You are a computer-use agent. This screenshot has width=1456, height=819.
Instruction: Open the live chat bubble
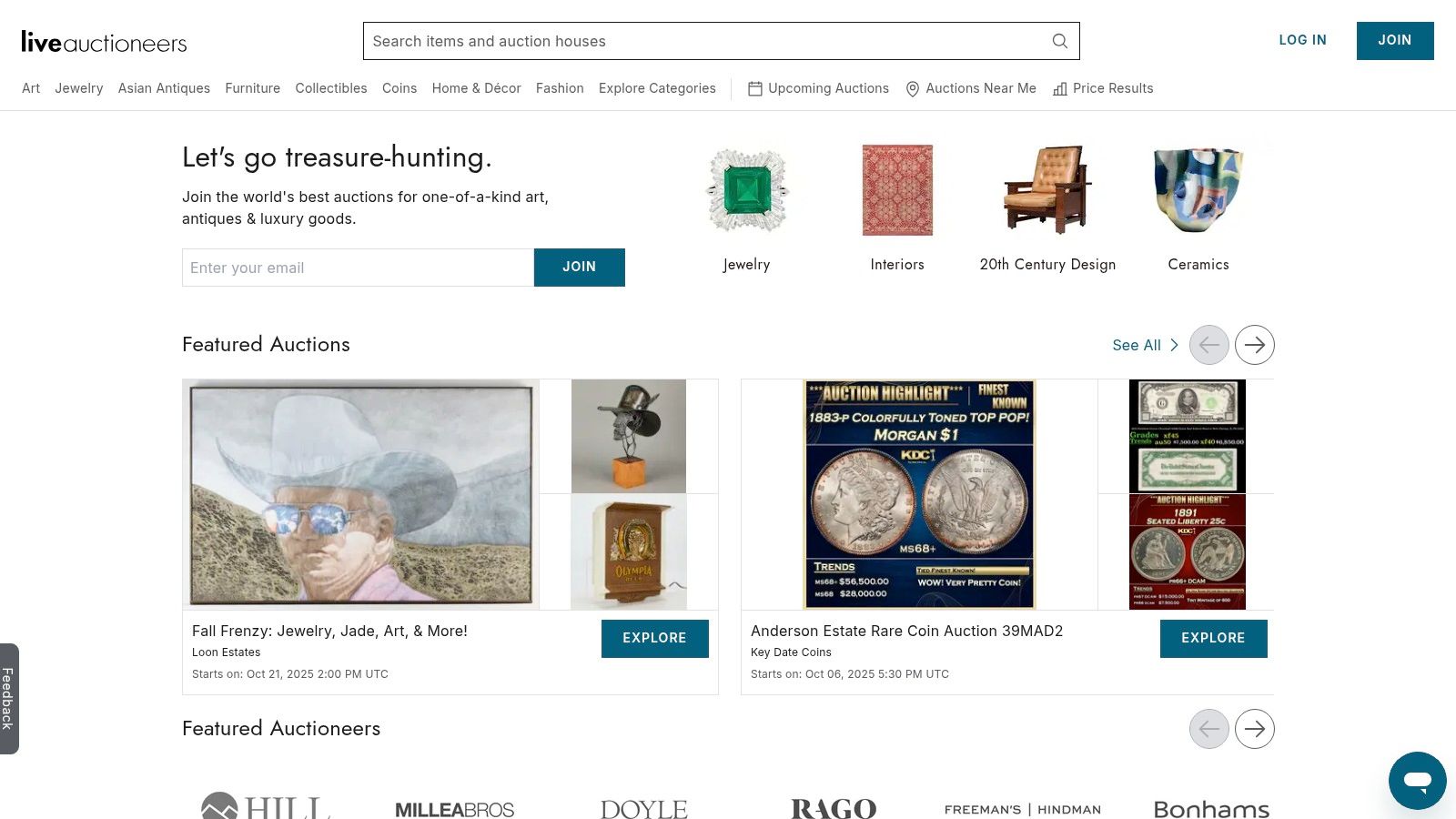pos(1417,780)
